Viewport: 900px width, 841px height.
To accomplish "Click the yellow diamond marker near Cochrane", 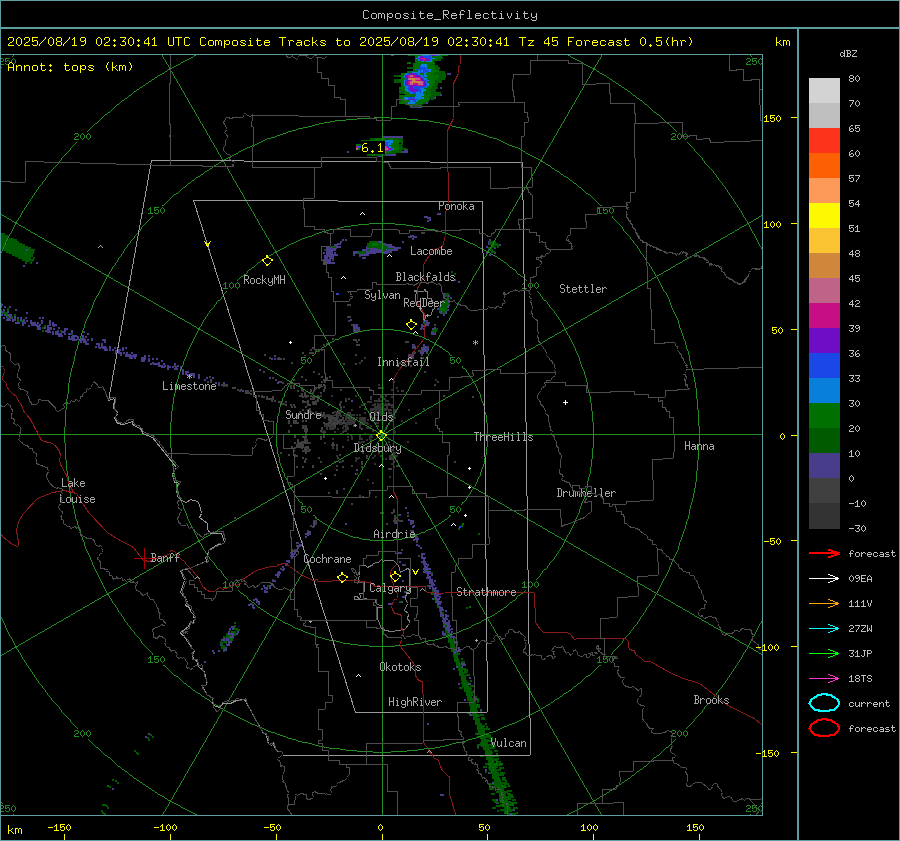I will pos(342,577).
